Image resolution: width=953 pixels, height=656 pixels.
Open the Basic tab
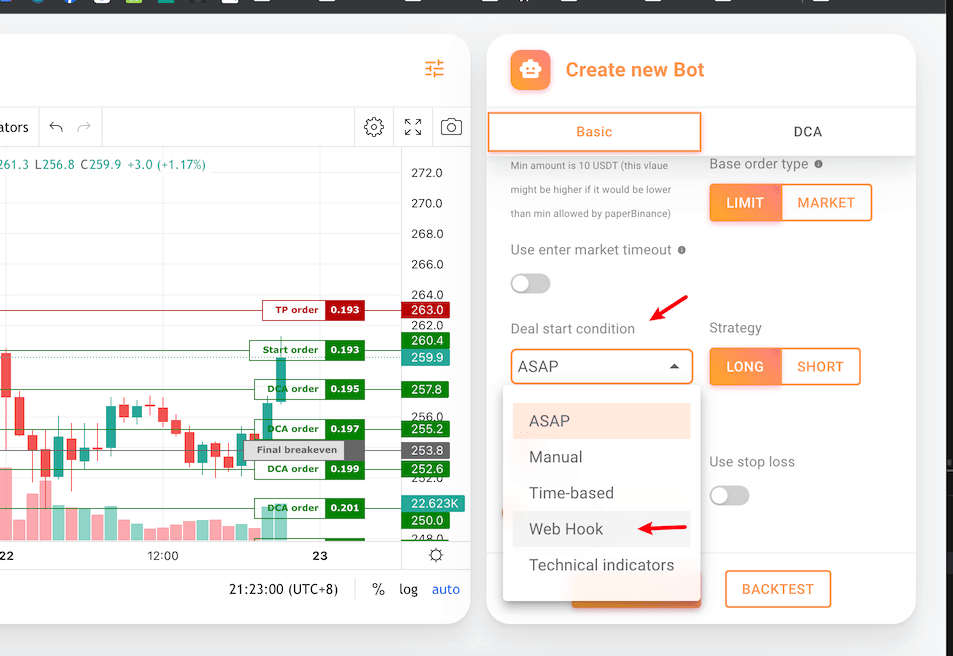(594, 131)
